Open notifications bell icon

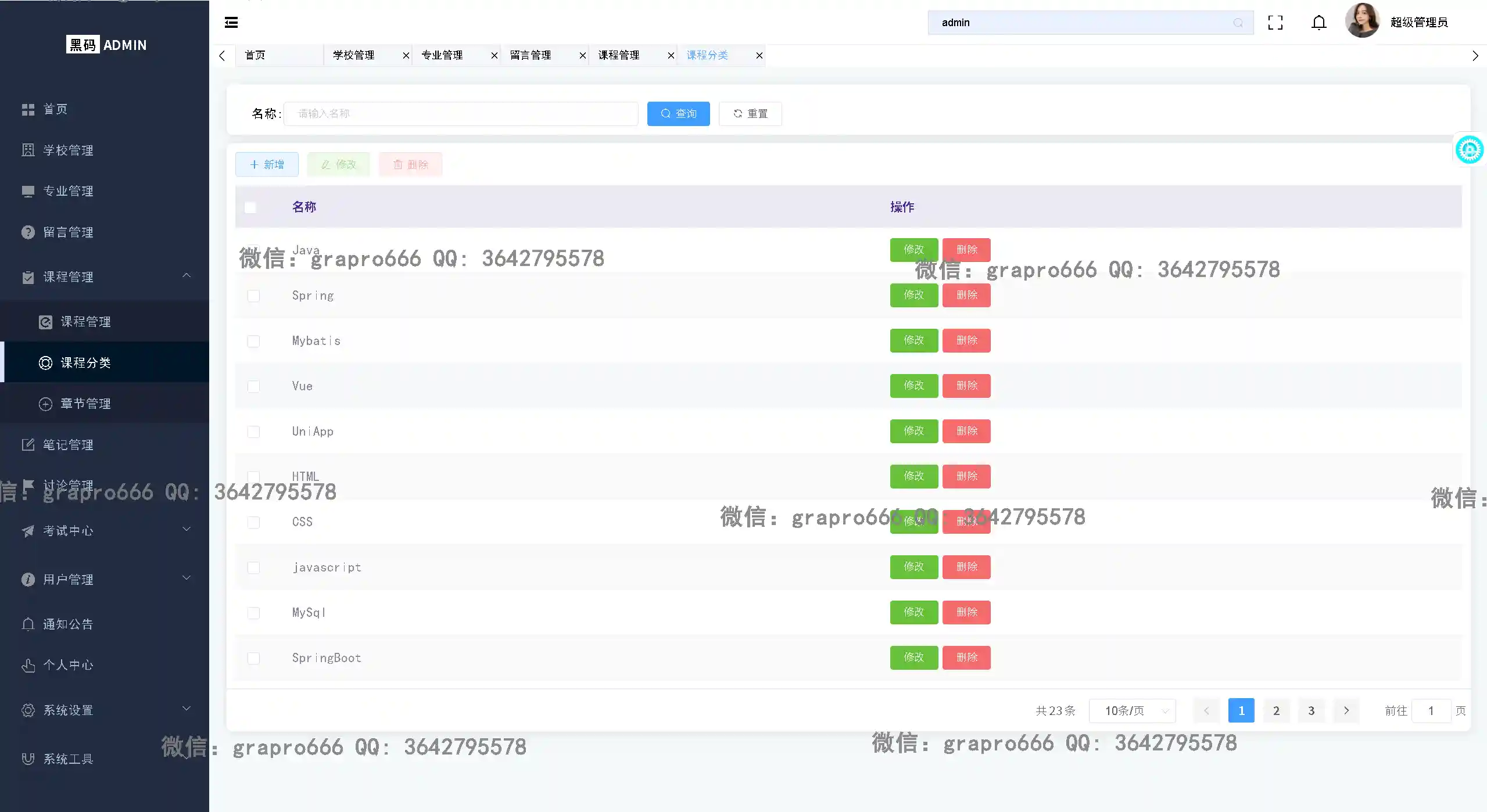point(1318,23)
